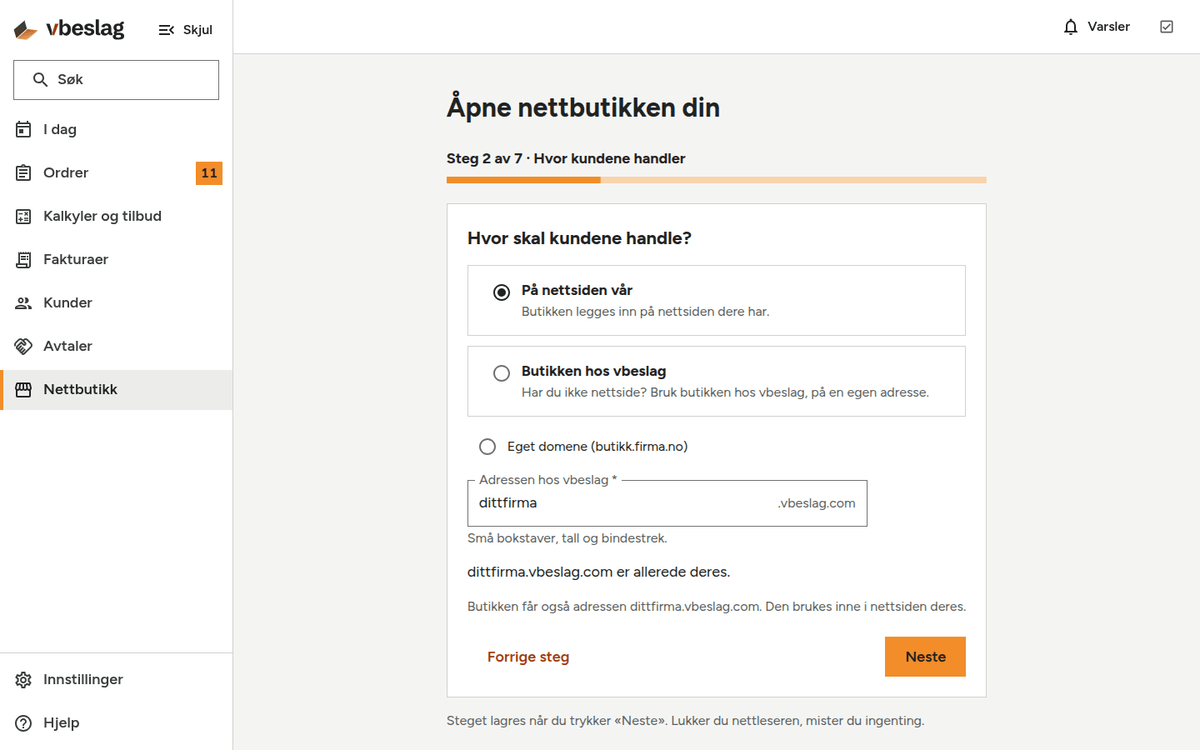Click the Hjelp question mark icon
The height and width of the screenshot is (750, 1200).
coord(24,723)
